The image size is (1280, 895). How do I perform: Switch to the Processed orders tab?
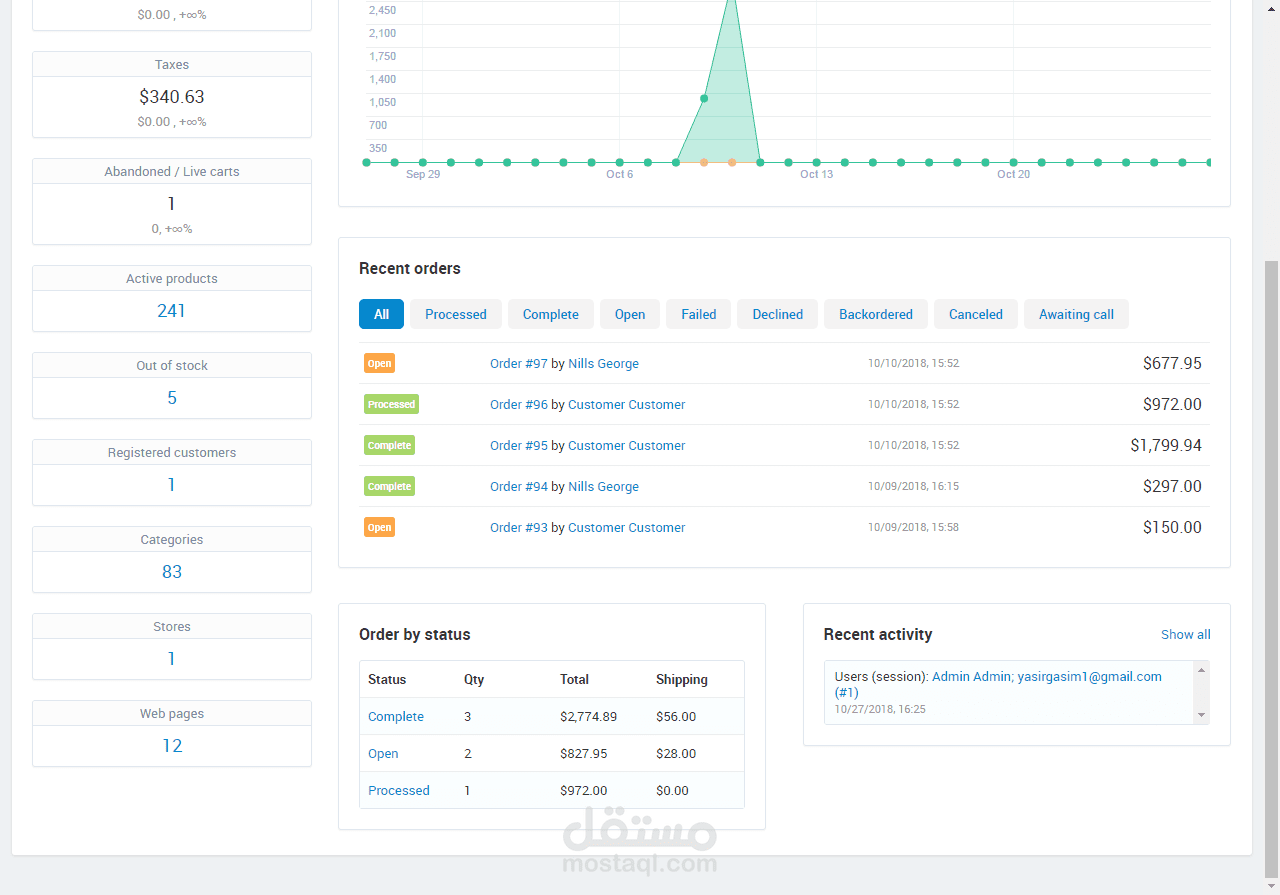(456, 314)
